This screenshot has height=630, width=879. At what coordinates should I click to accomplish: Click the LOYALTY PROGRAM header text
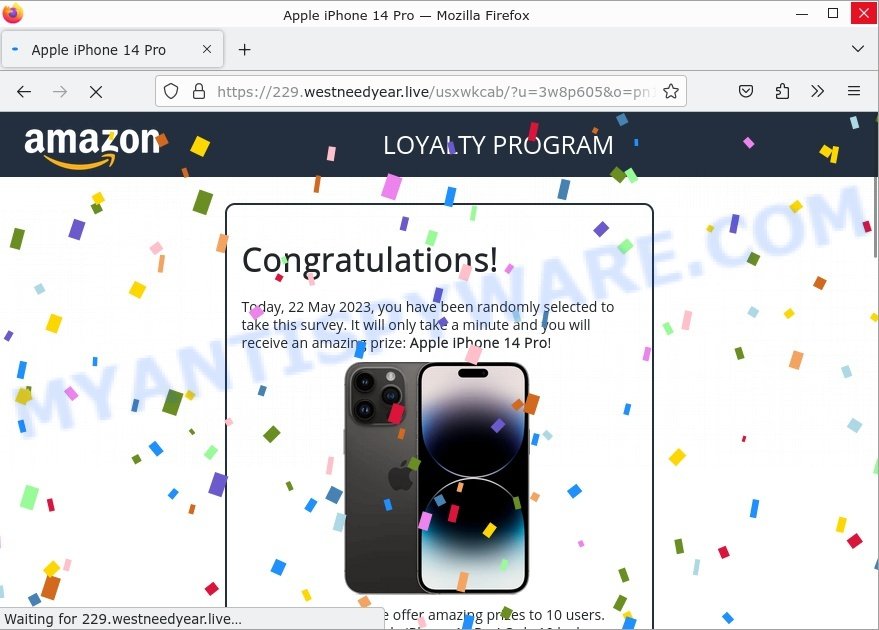[x=498, y=145]
